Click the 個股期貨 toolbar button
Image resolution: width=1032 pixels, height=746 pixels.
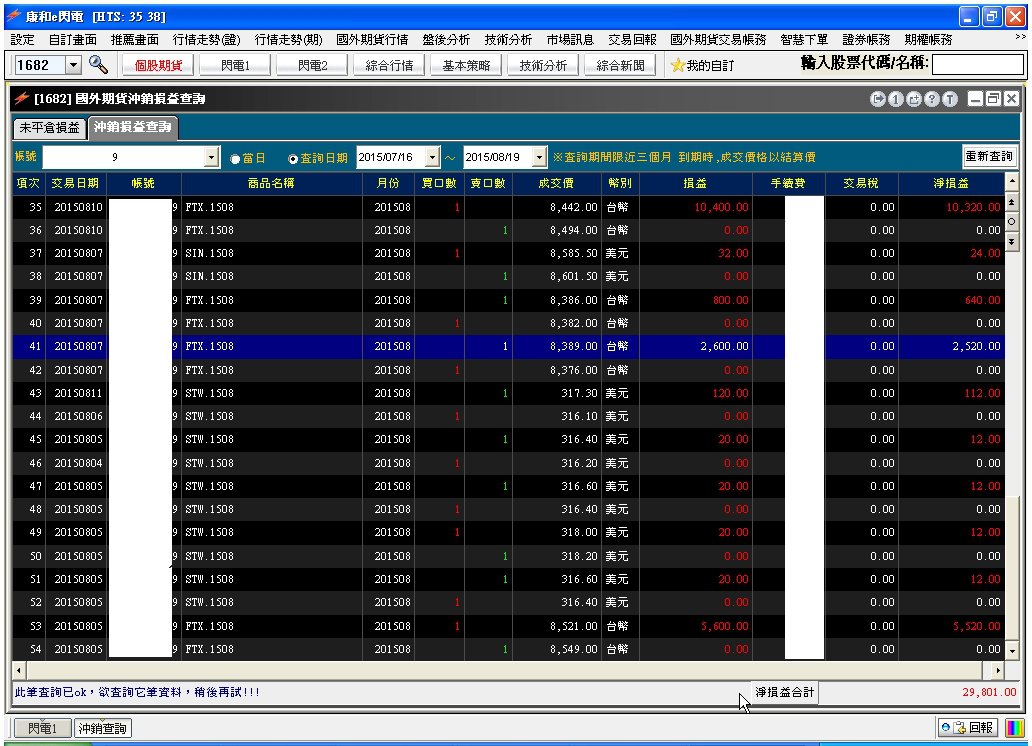(x=158, y=65)
